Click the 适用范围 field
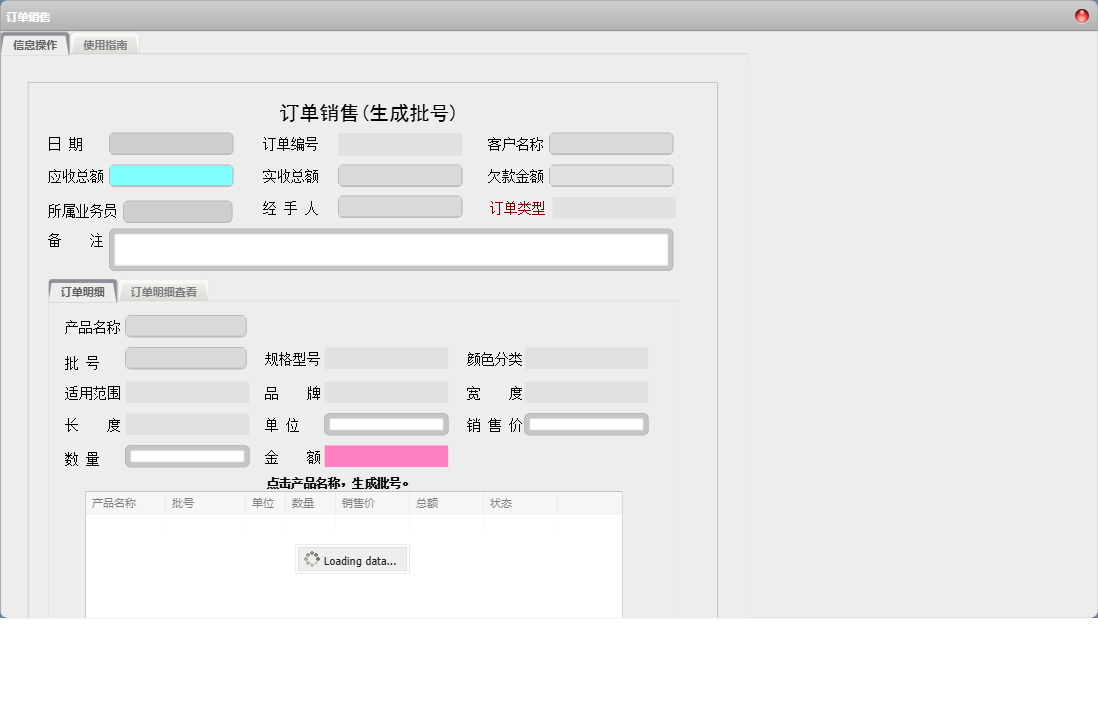This screenshot has height=712, width=1098. click(188, 392)
